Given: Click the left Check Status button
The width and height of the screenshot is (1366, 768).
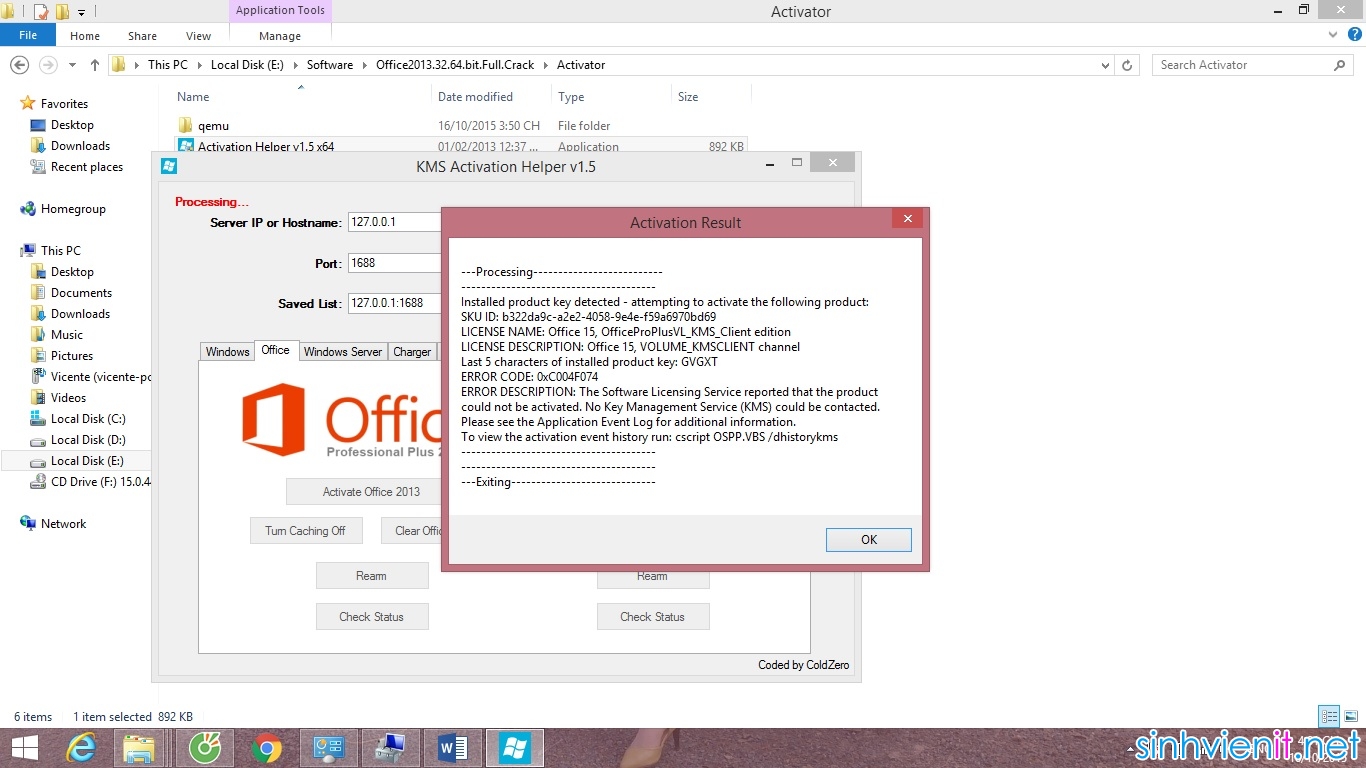Looking at the screenshot, I should click(x=371, y=617).
